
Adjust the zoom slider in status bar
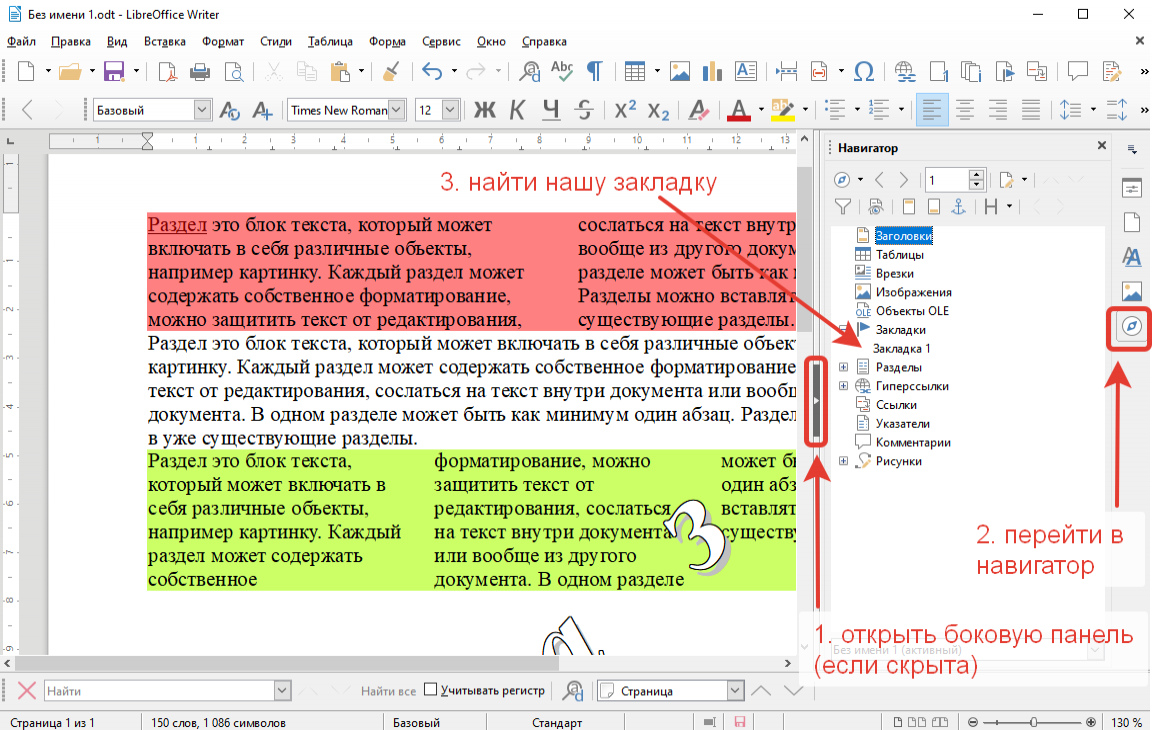coord(1032,722)
